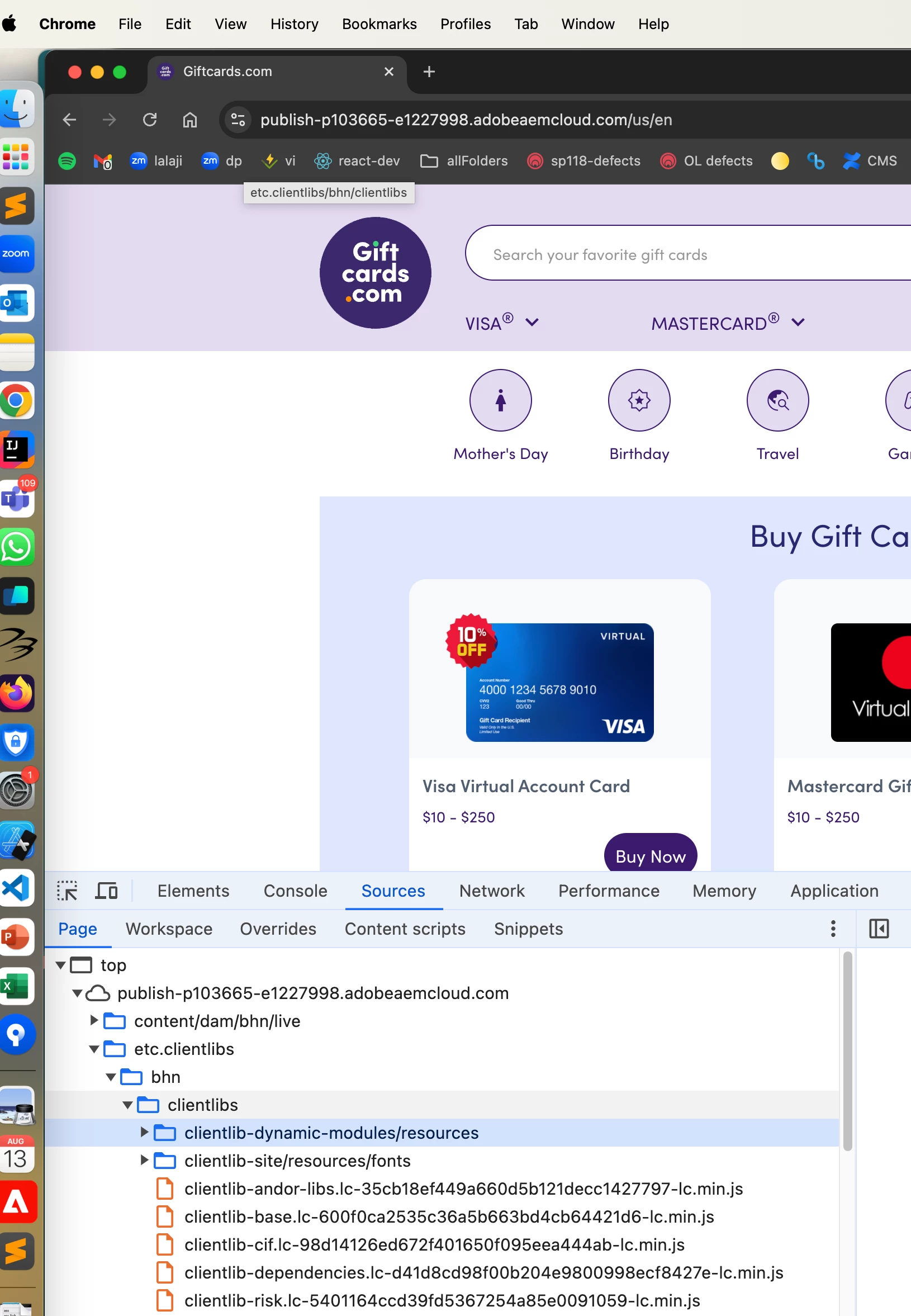Select the Workspace pane in Sources
Viewport: 911px width, 1316px height.
point(169,929)
